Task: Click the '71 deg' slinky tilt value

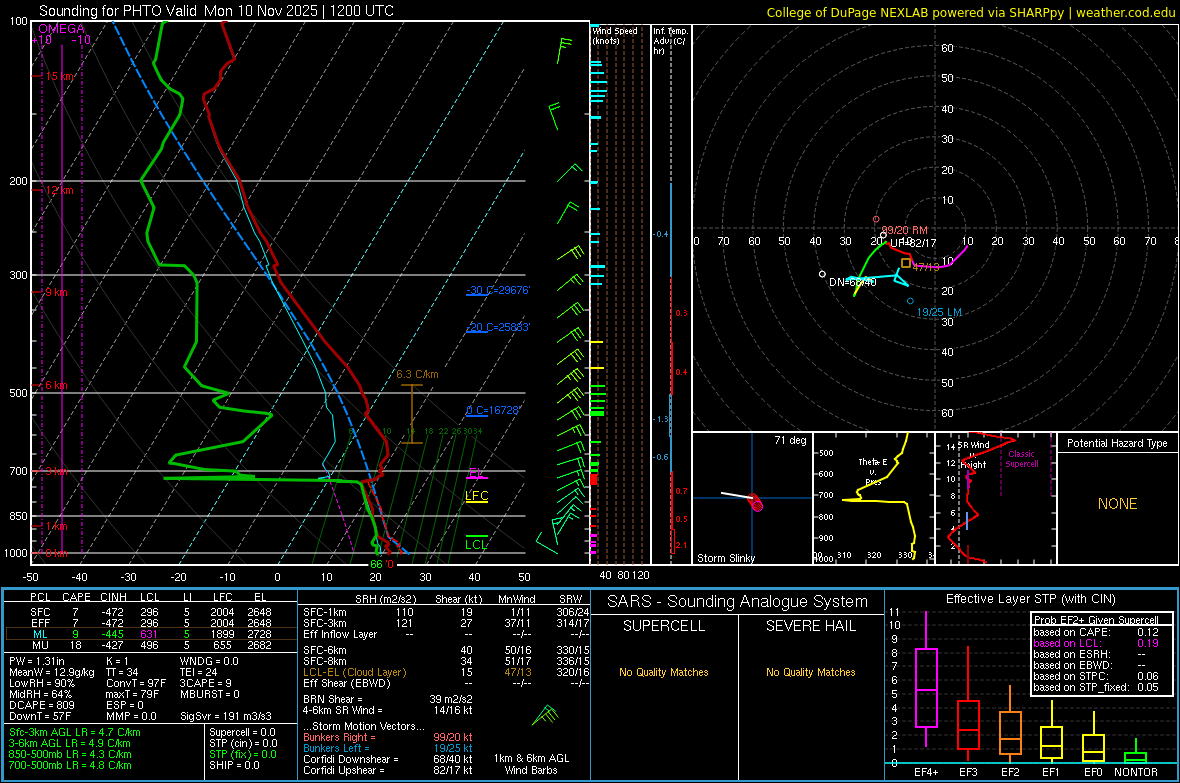Action: [x=790, y=440]
